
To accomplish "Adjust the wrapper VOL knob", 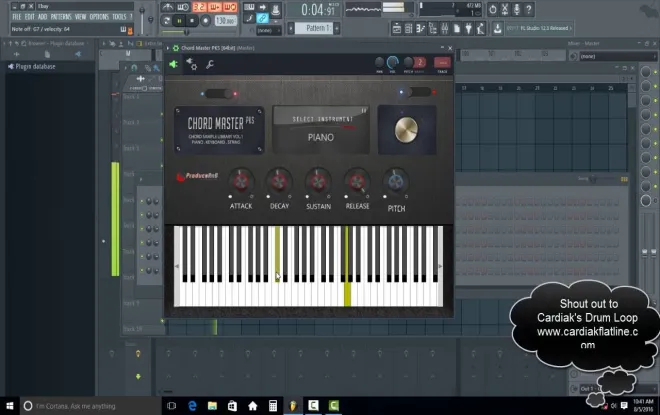I will 392,62.
